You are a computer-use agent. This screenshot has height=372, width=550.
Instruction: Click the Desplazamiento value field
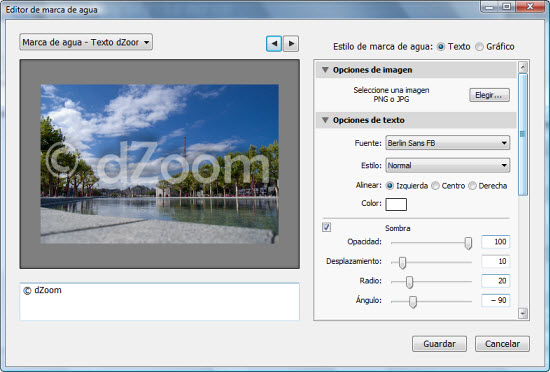(495, 261)
